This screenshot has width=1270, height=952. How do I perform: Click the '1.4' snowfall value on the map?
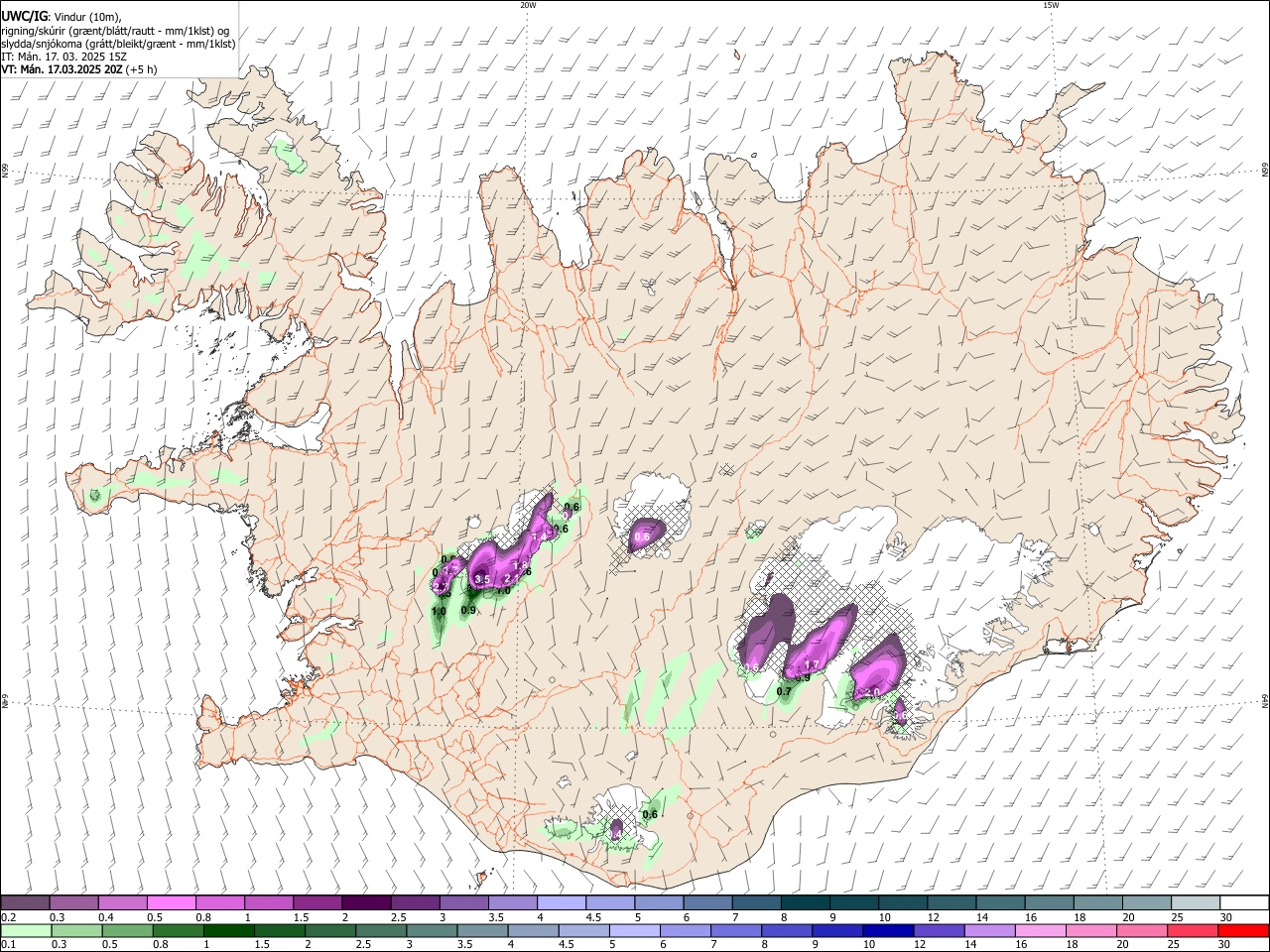click(539, 536)
